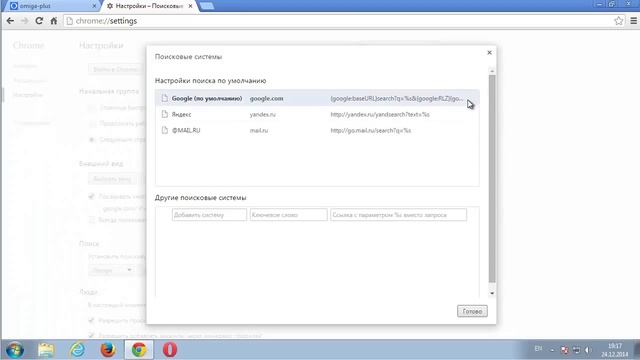The height and width of the screenshot is (360, 640).
Task: Open Windows Explorer from the taskbar
Action: pyautogui.click(x=46, y=350)
